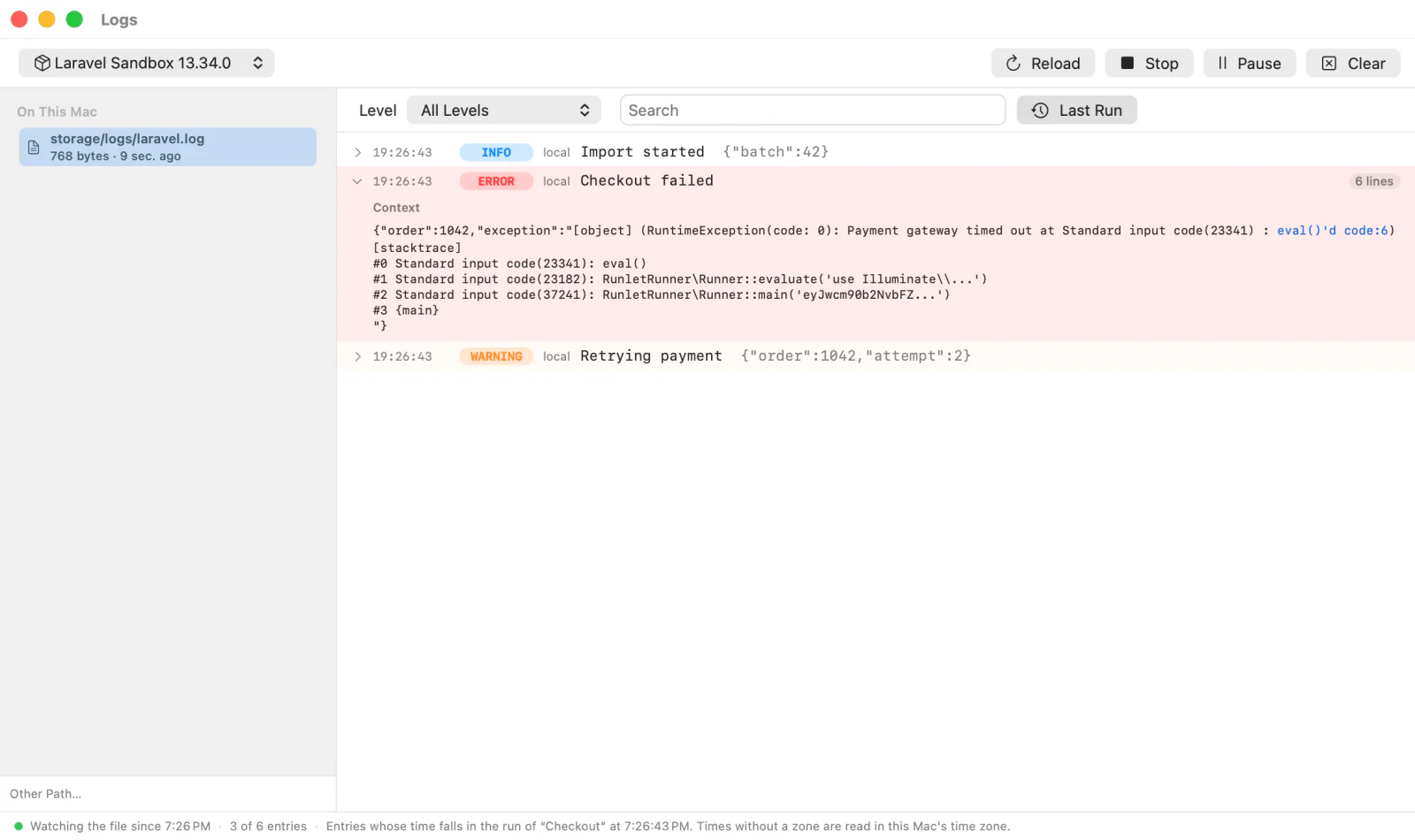Screen dimensions: 1415x840
Task: Open Other Path… at sidebar bottom
Action: click(45, 794)
